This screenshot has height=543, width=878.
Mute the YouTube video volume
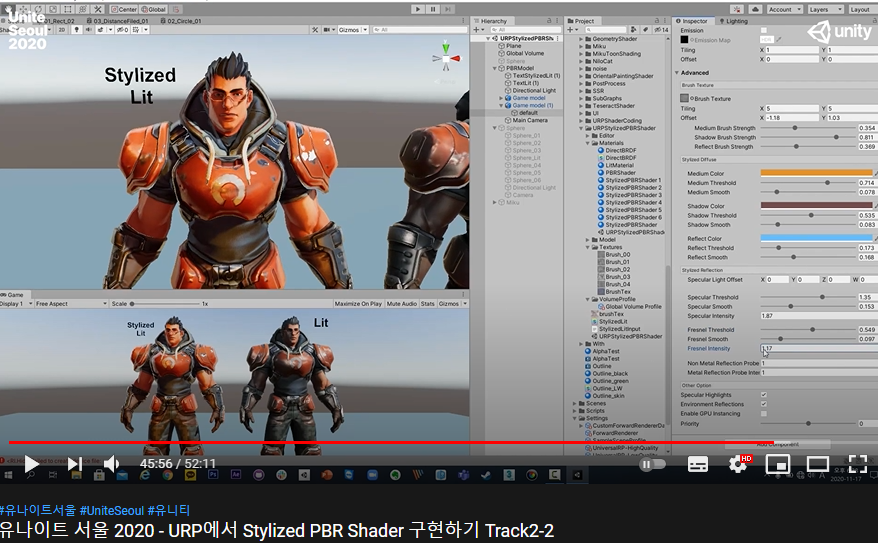[x=111, y=464]
